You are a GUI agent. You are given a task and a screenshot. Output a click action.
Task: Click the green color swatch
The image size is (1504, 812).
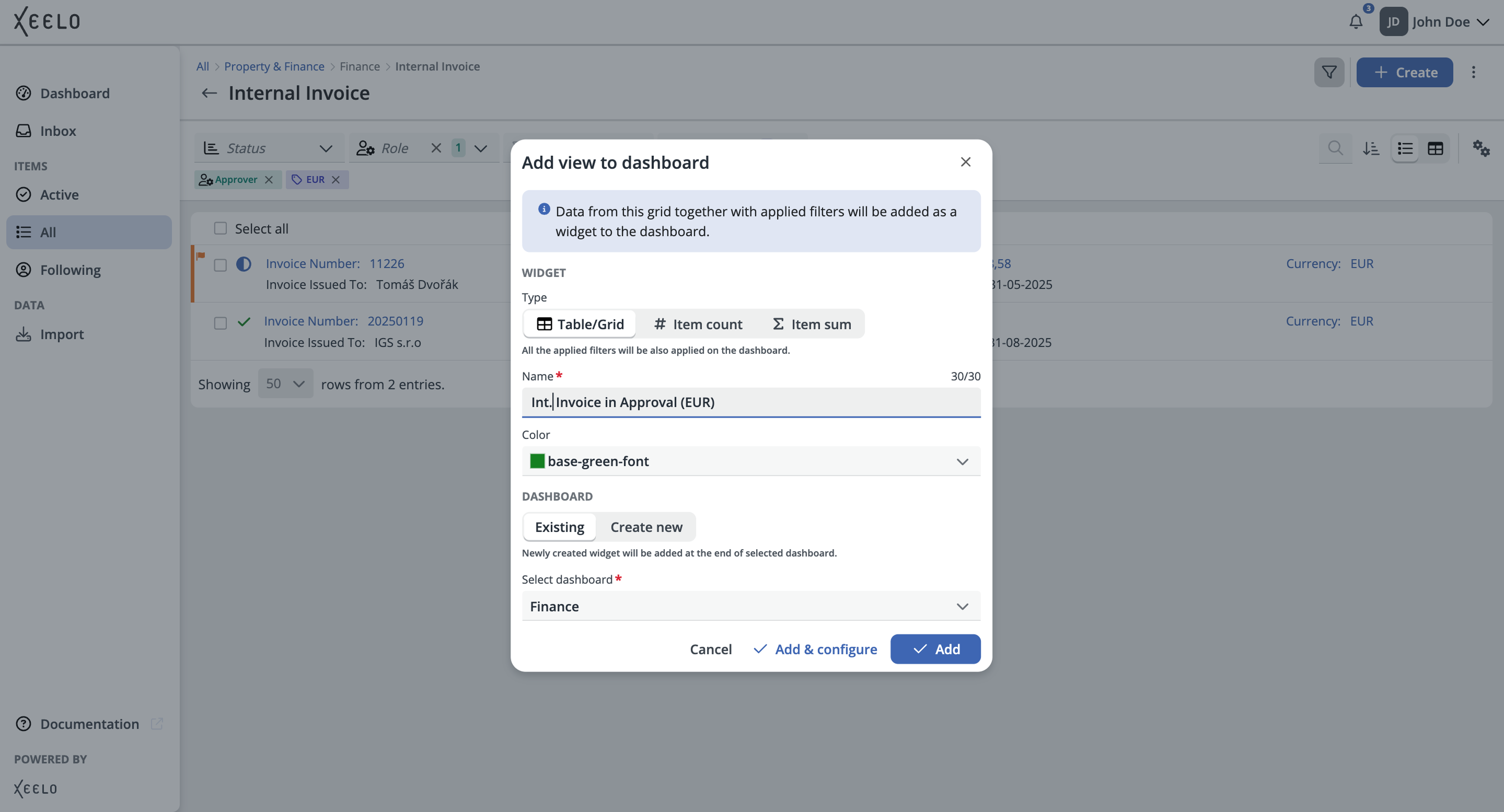click(x=537, y=461)
